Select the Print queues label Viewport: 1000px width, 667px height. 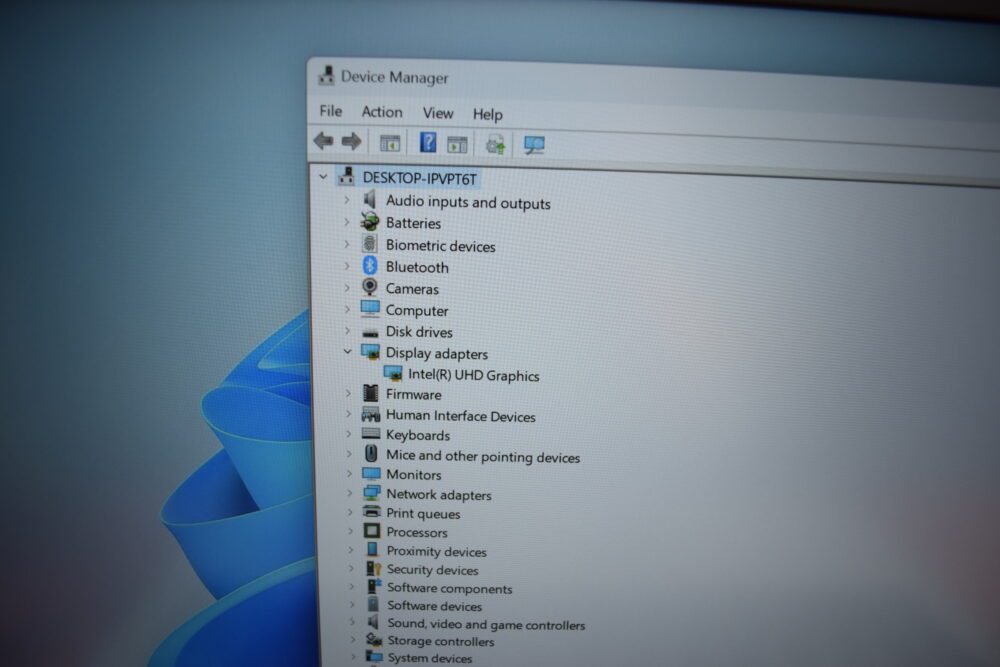tap(423, 513)
